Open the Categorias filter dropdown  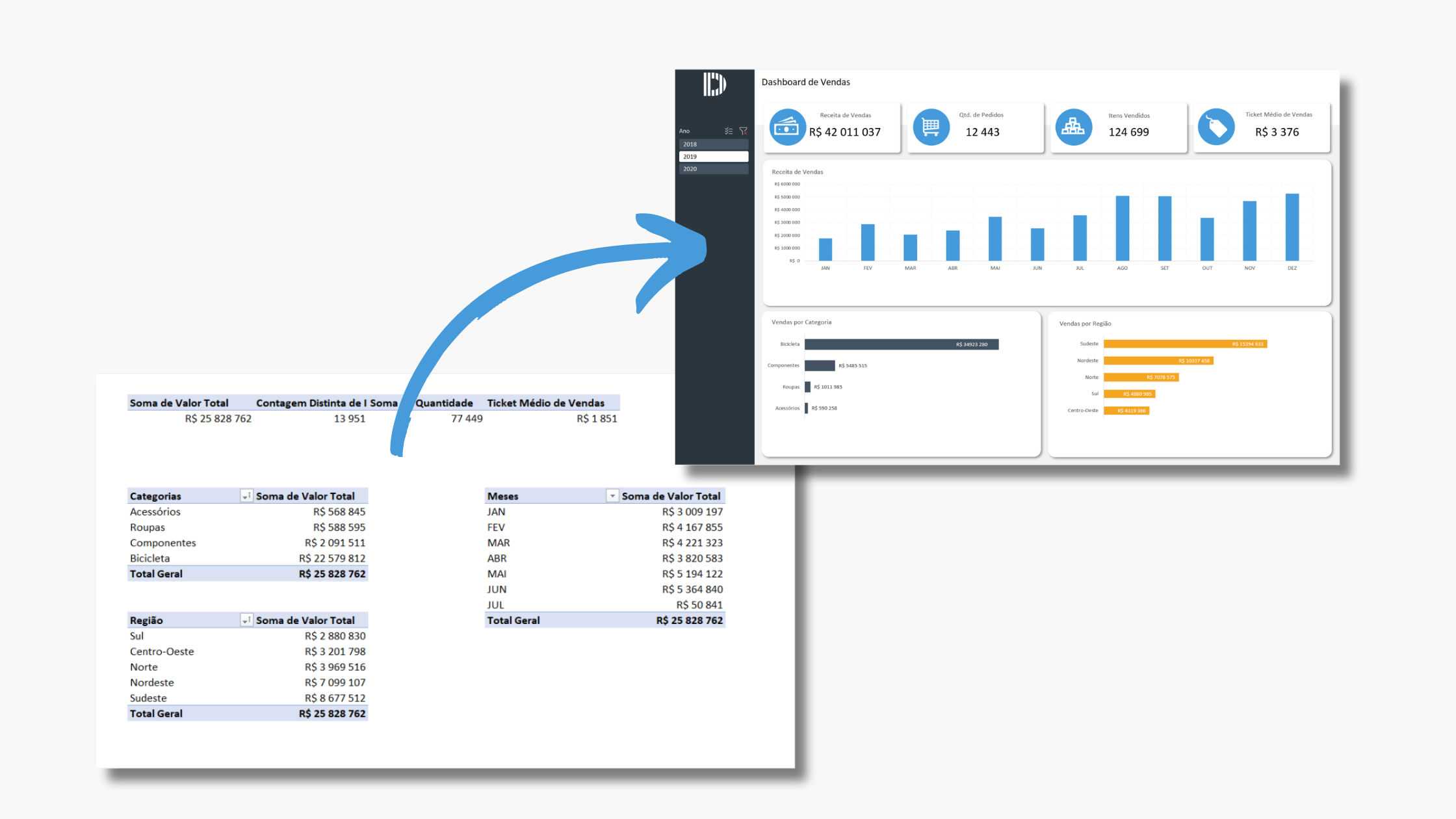pyautogui.click(x=246, y=495)
